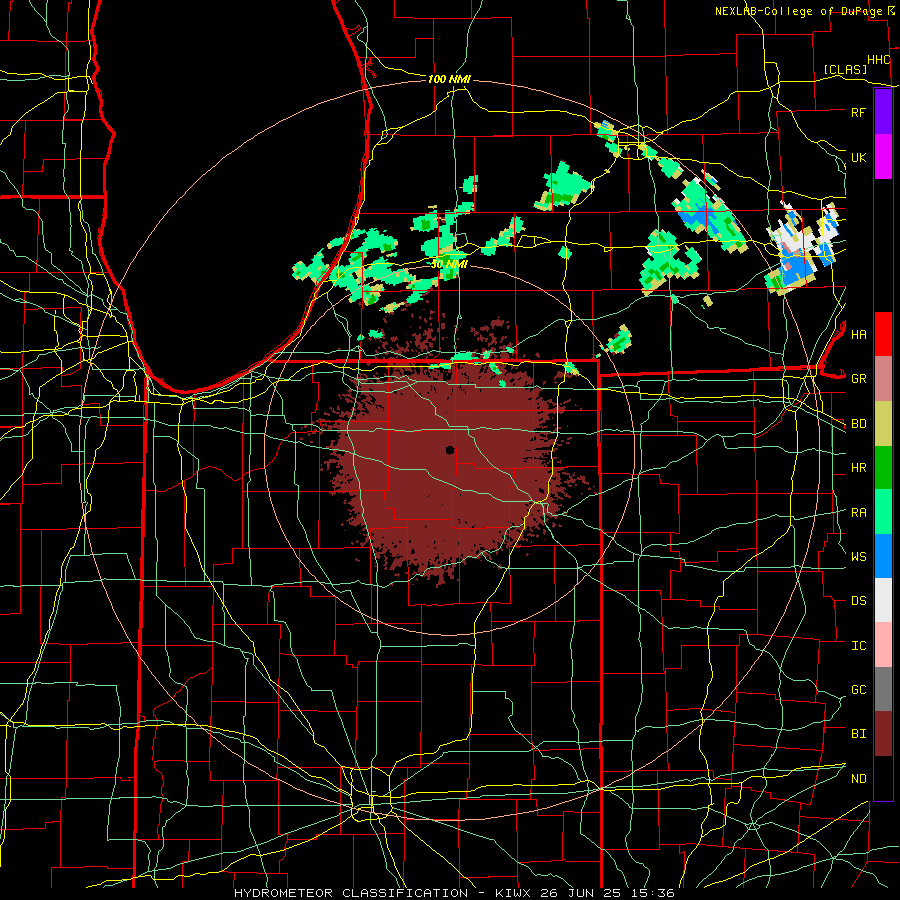The image size is (900, 900).
Task: Click the 'DS' legend label
Action: tap(859, 601)
